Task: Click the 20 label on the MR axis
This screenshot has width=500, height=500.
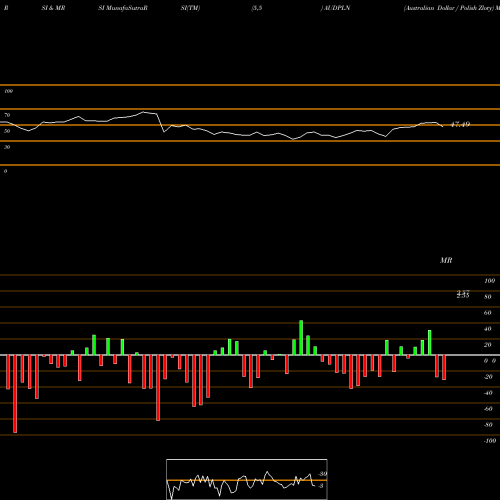Action: click(x=488, y=345)
